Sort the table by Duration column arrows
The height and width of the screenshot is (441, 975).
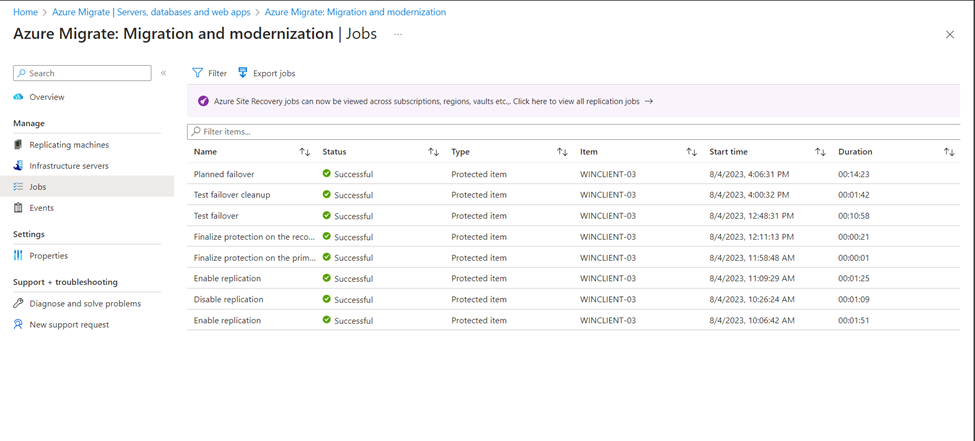click(x=949, y=152)
